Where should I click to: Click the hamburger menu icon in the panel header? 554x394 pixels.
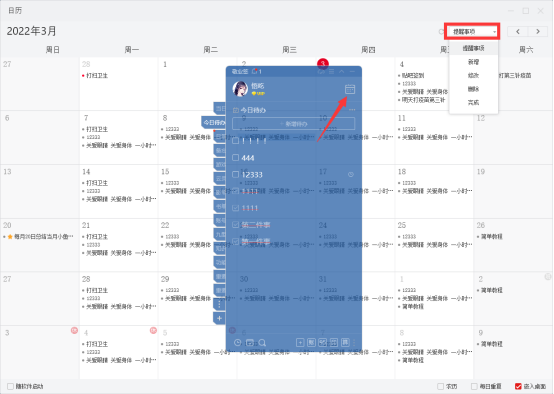pyautogui.click(x=331, y=71)
